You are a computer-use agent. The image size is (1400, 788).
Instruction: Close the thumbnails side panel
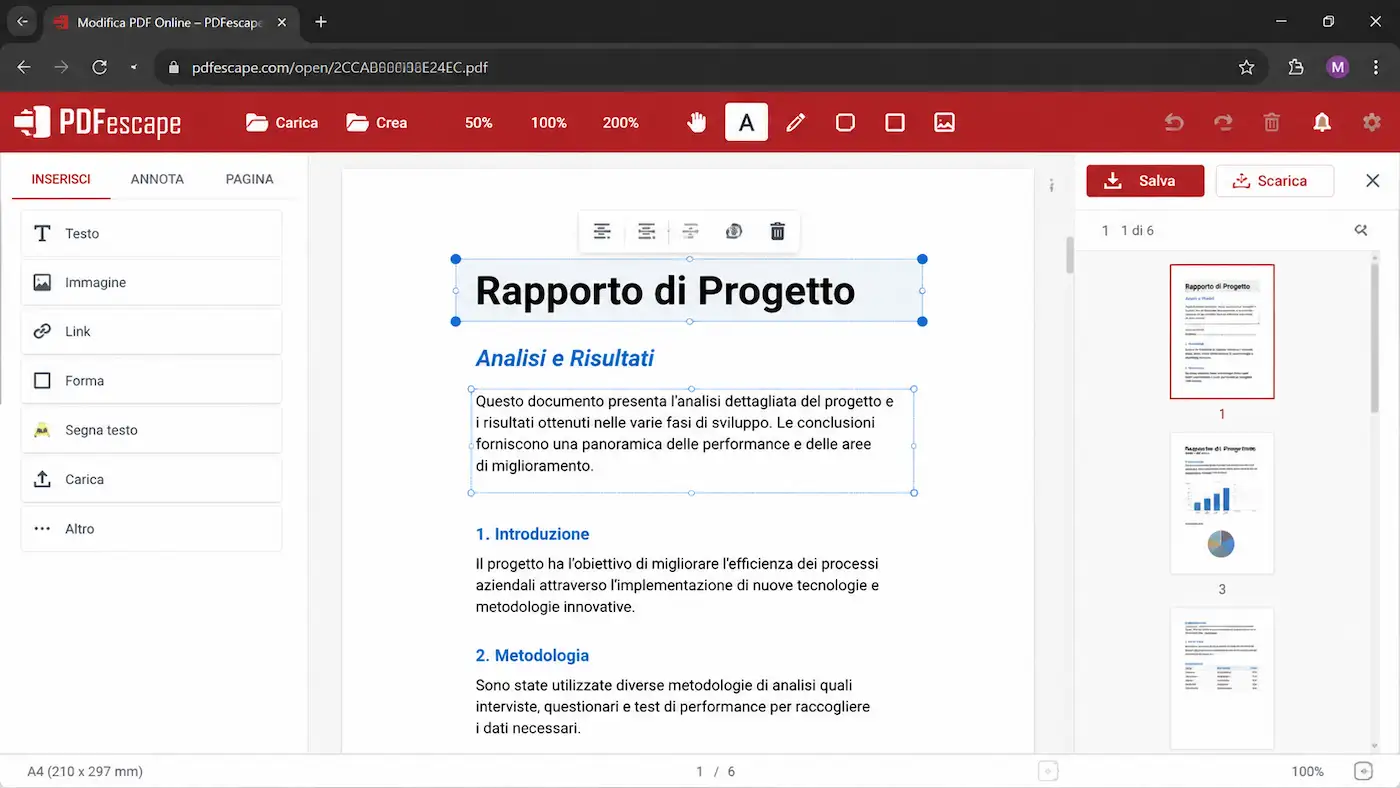point(1373,181)
